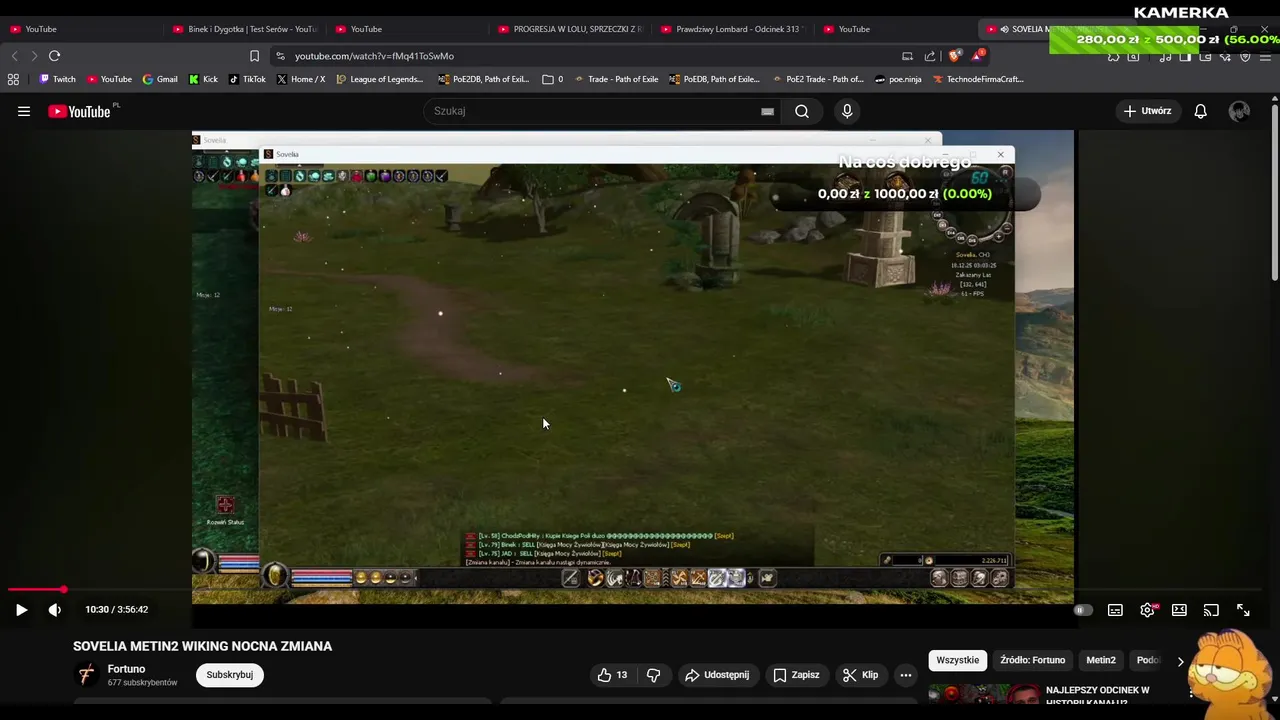Subscribe using the Subskrybuj button
Screen dimensions: 1280x720
click(229, 675)
